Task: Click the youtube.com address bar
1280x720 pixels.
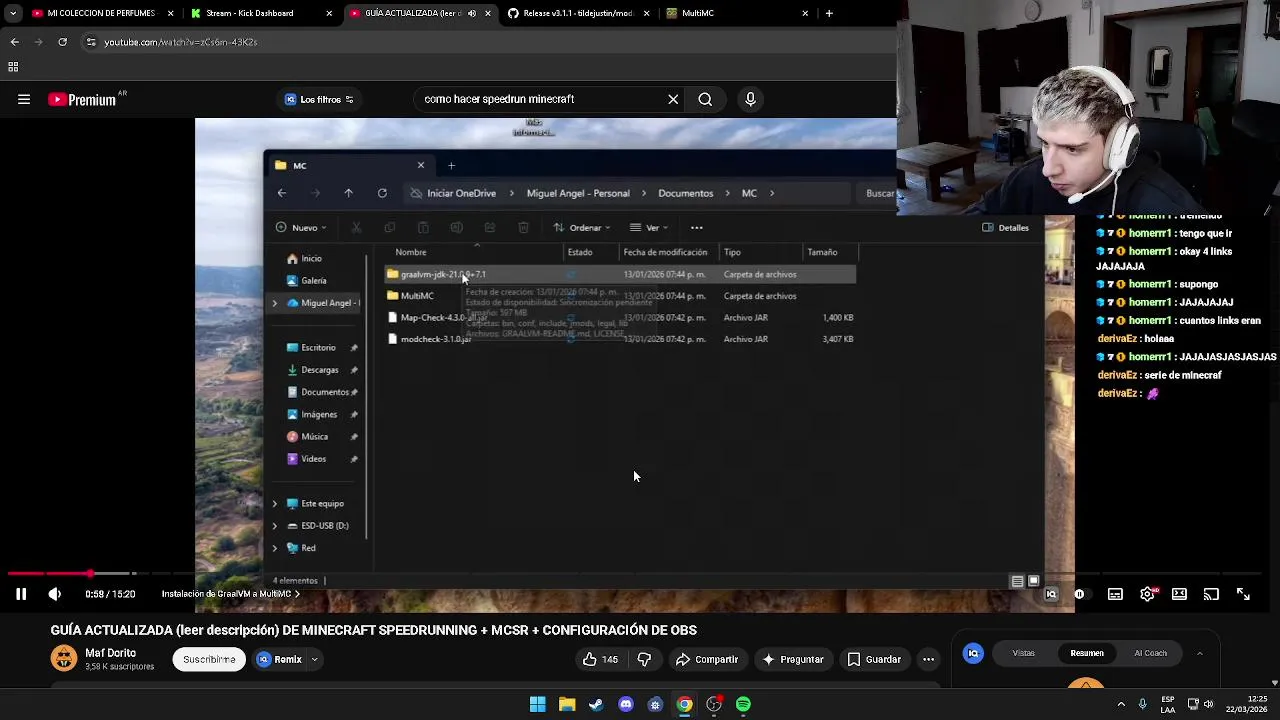Action: (490, 42)
